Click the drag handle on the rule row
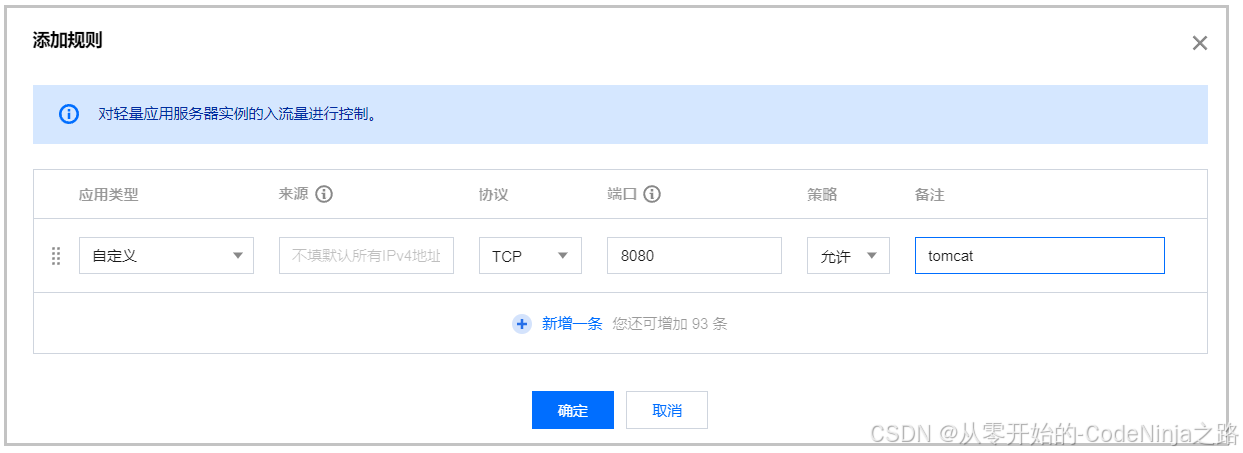1243x453 pixels. [x=56, y=256]
